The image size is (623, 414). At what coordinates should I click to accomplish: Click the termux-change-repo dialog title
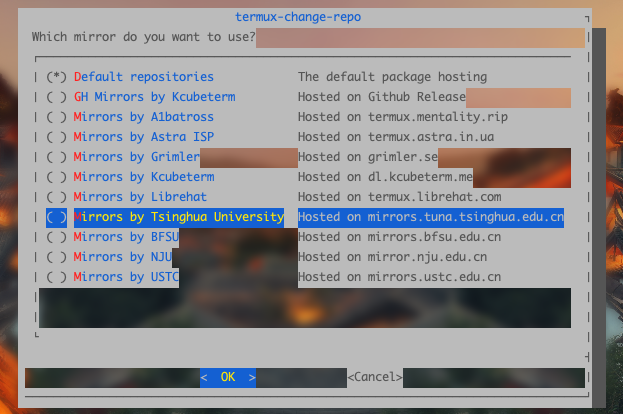pyautogui.click(x=298, y=17)
